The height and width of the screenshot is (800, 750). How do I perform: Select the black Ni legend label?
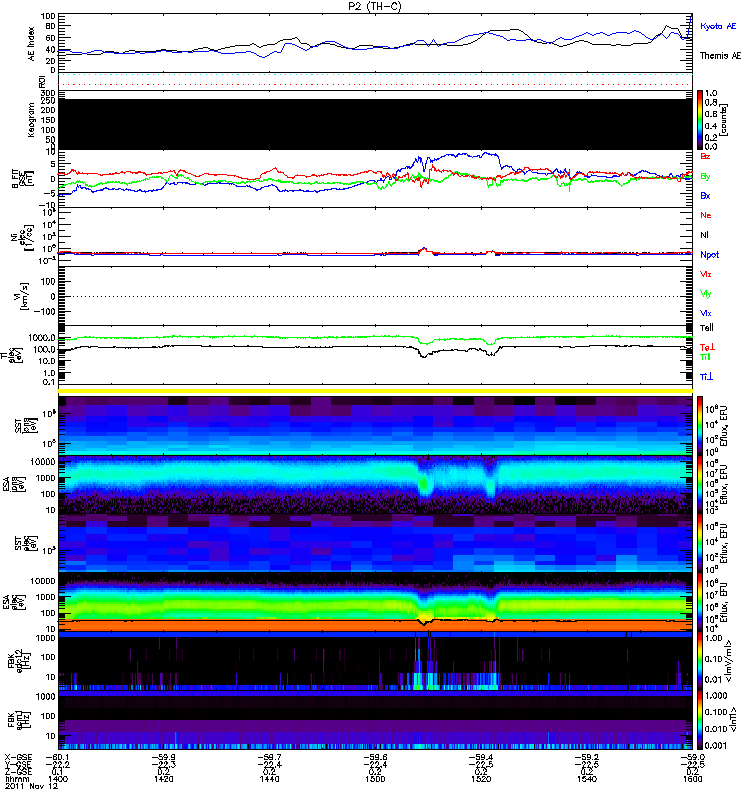coord(704,235)
